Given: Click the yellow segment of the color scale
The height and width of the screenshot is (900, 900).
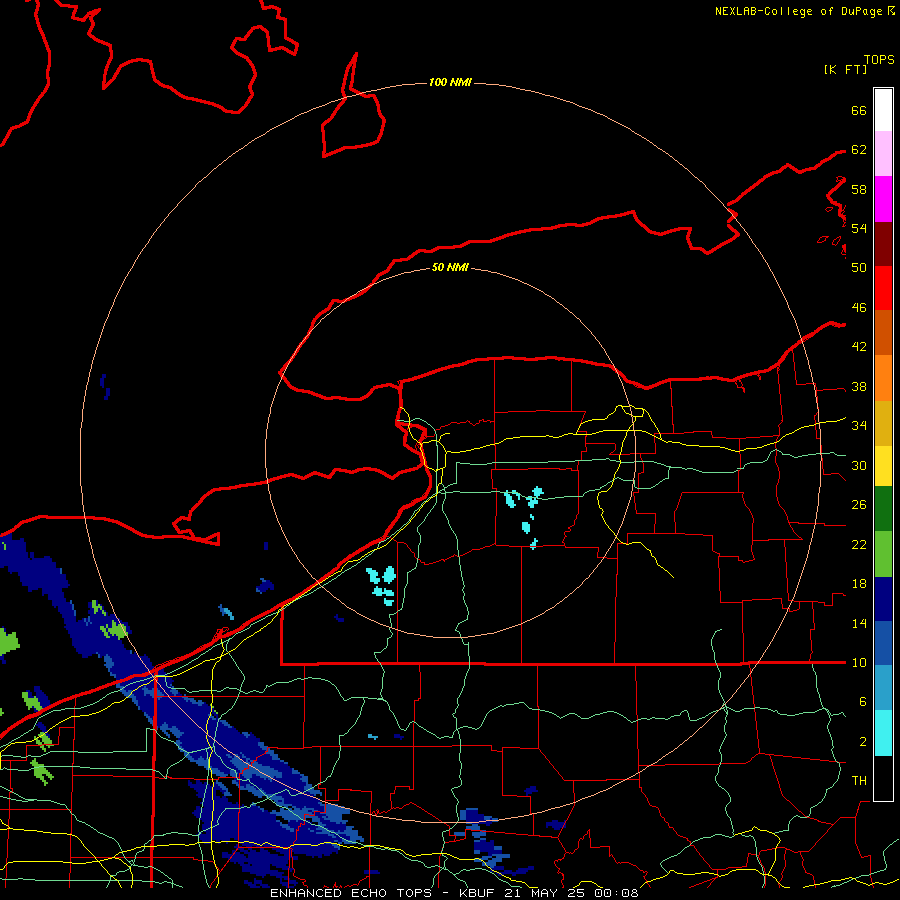Looking at the screenshot, I should pos(883,466).
